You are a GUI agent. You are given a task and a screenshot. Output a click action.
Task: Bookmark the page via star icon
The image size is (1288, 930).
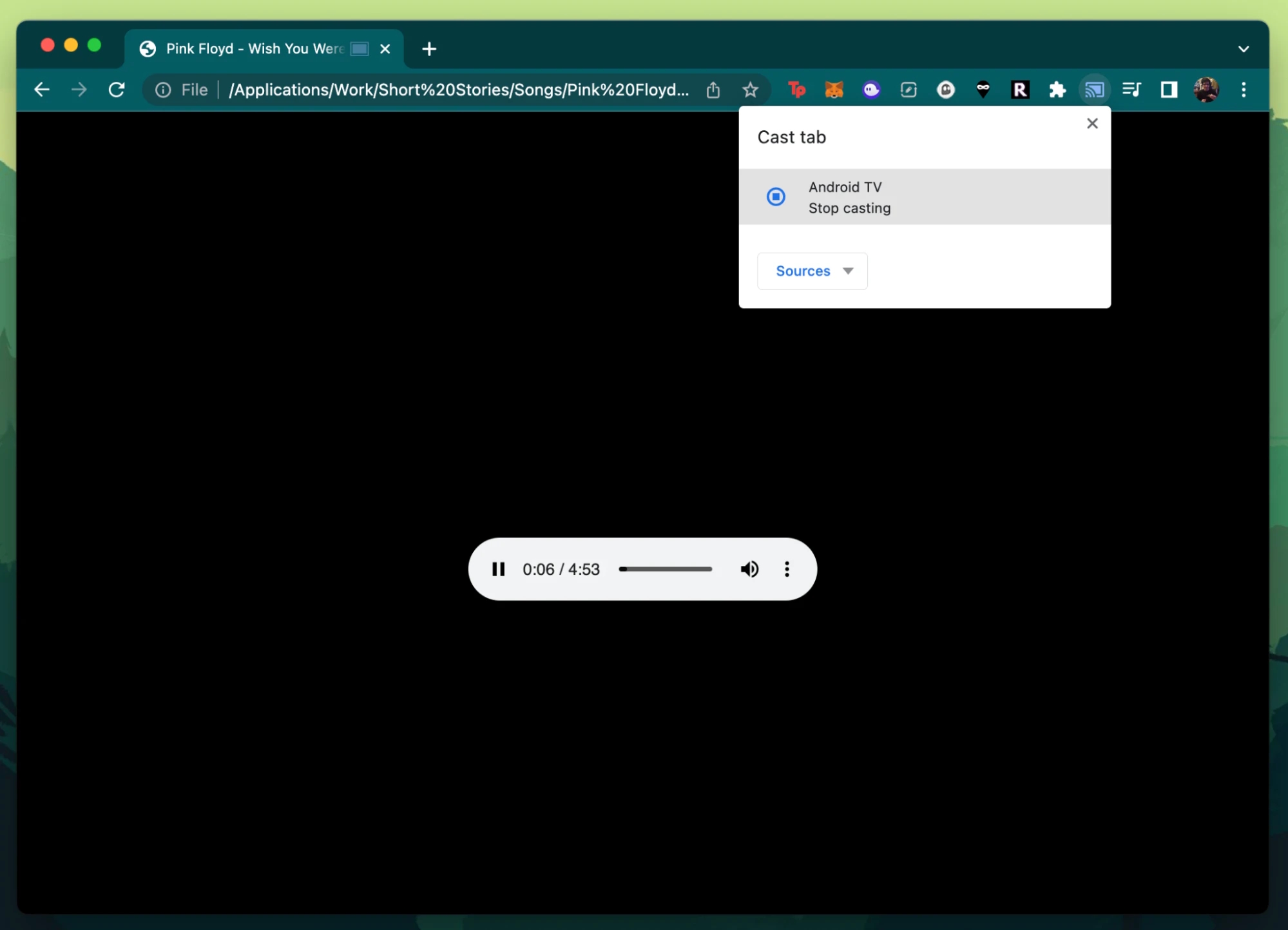(751, 90)
